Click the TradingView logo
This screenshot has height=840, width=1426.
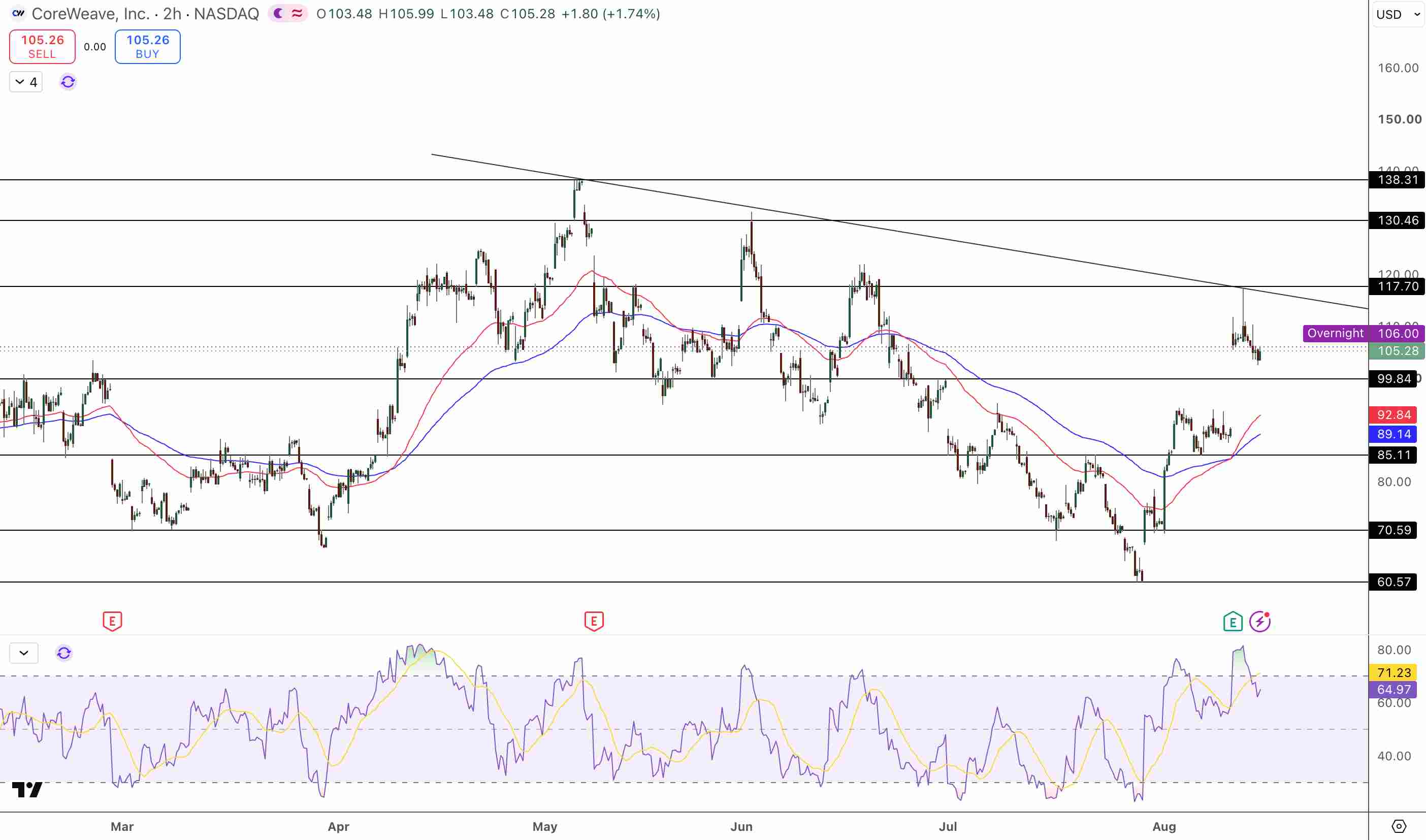pyautogui.click(x=27, y=789)
